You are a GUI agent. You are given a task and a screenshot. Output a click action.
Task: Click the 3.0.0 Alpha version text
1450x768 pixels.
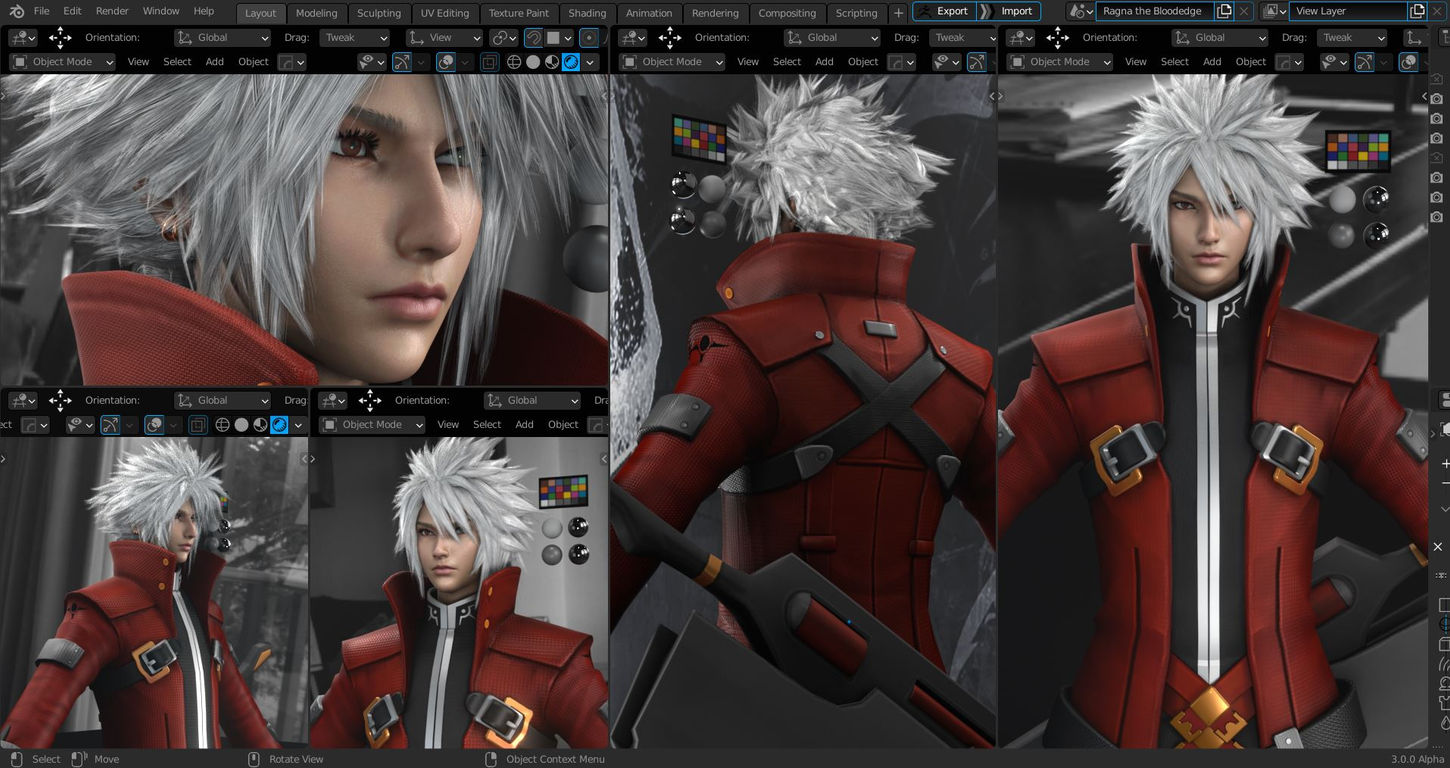point(1417,759)
